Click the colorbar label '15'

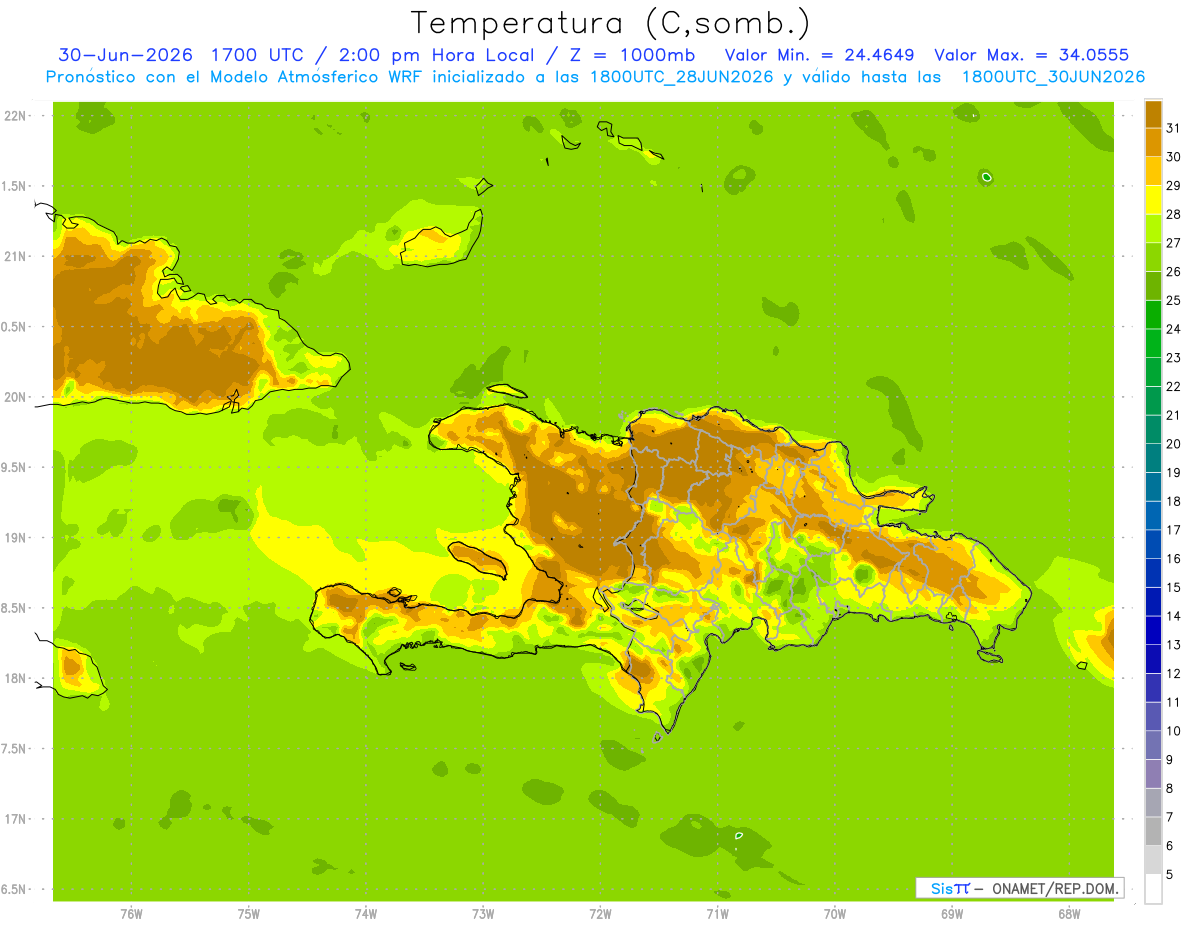coord(1174,588)
